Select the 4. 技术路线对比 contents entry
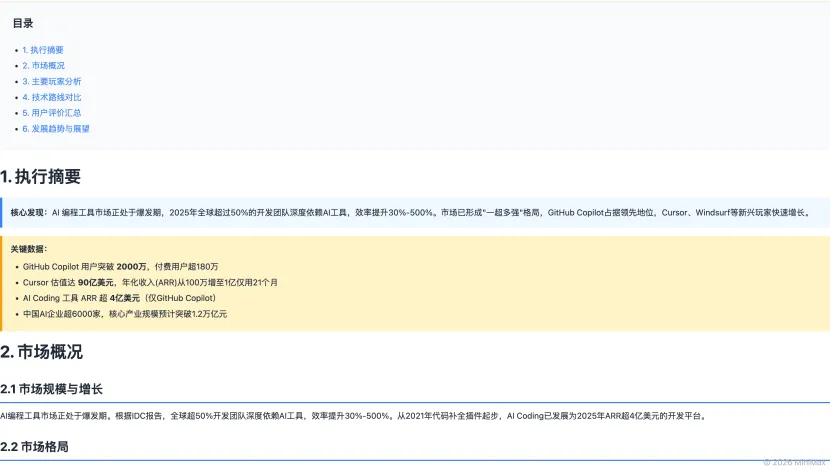 (x=52, y=97)
